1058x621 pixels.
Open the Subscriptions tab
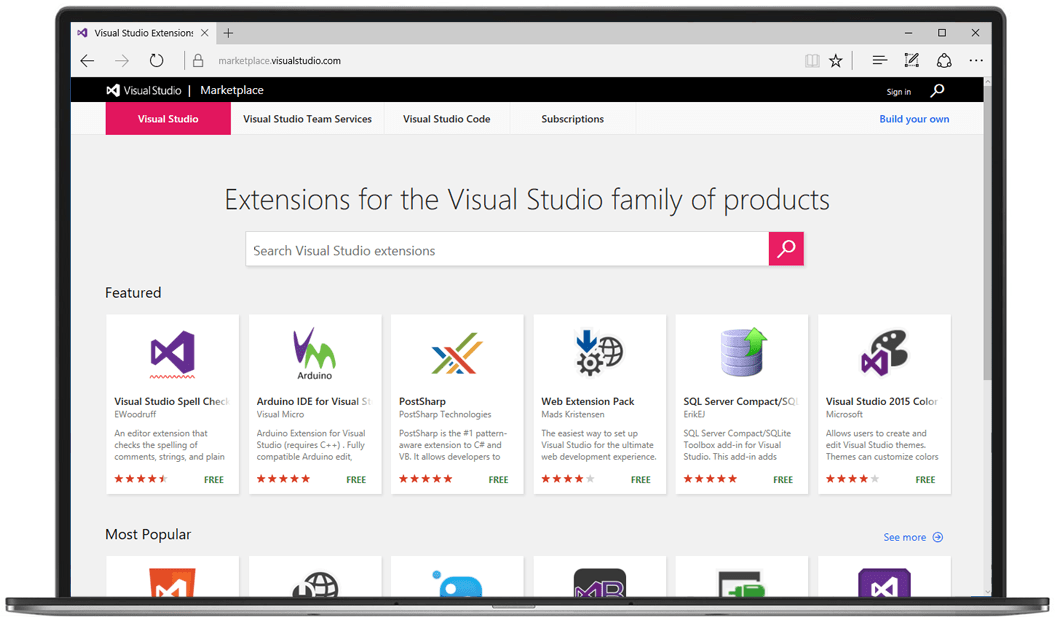pos(572,118)
